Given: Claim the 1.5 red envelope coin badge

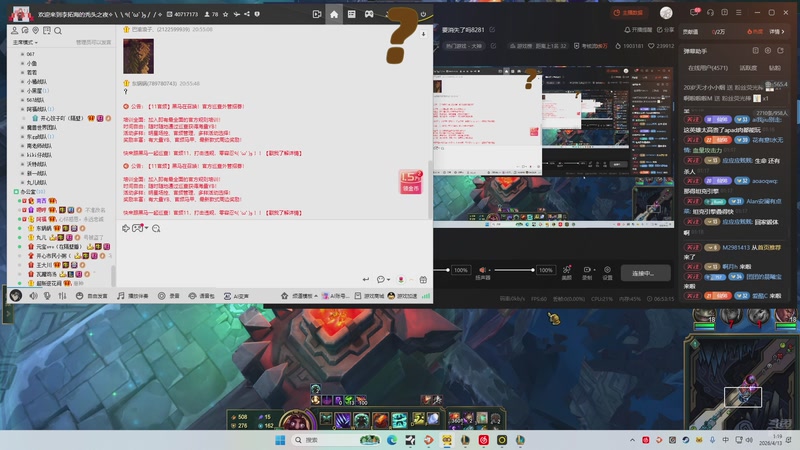Looking at the screenshot, I should click(x=411, y=182).
